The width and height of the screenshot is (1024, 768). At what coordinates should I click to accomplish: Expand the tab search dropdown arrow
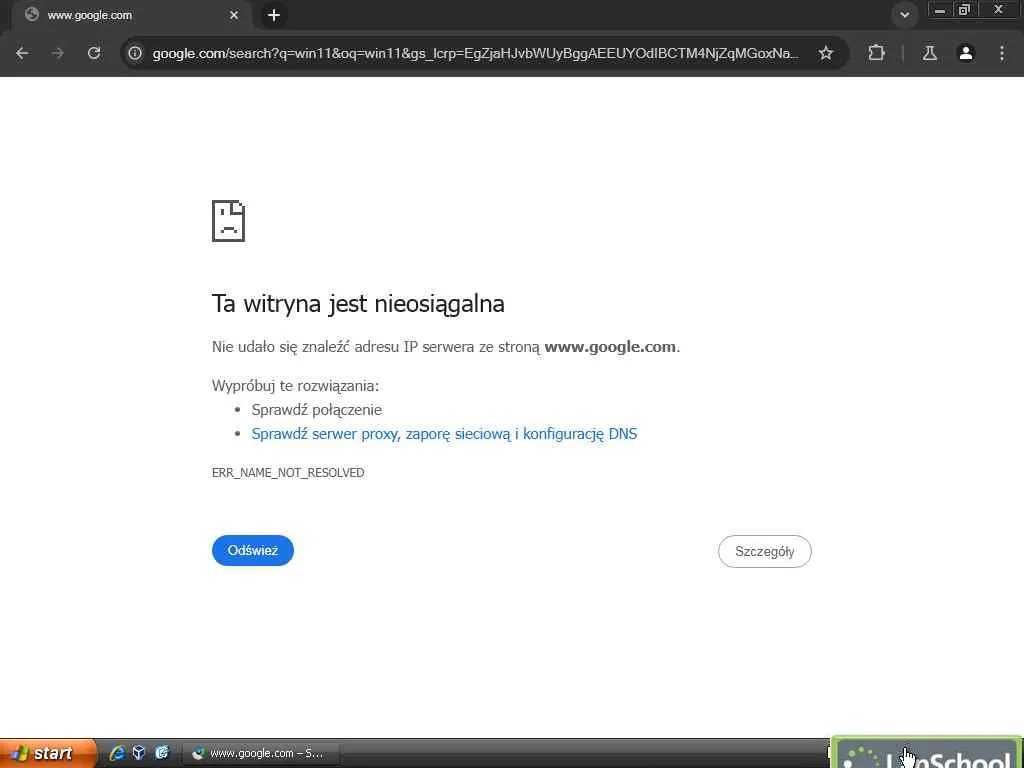pos(904,15)
